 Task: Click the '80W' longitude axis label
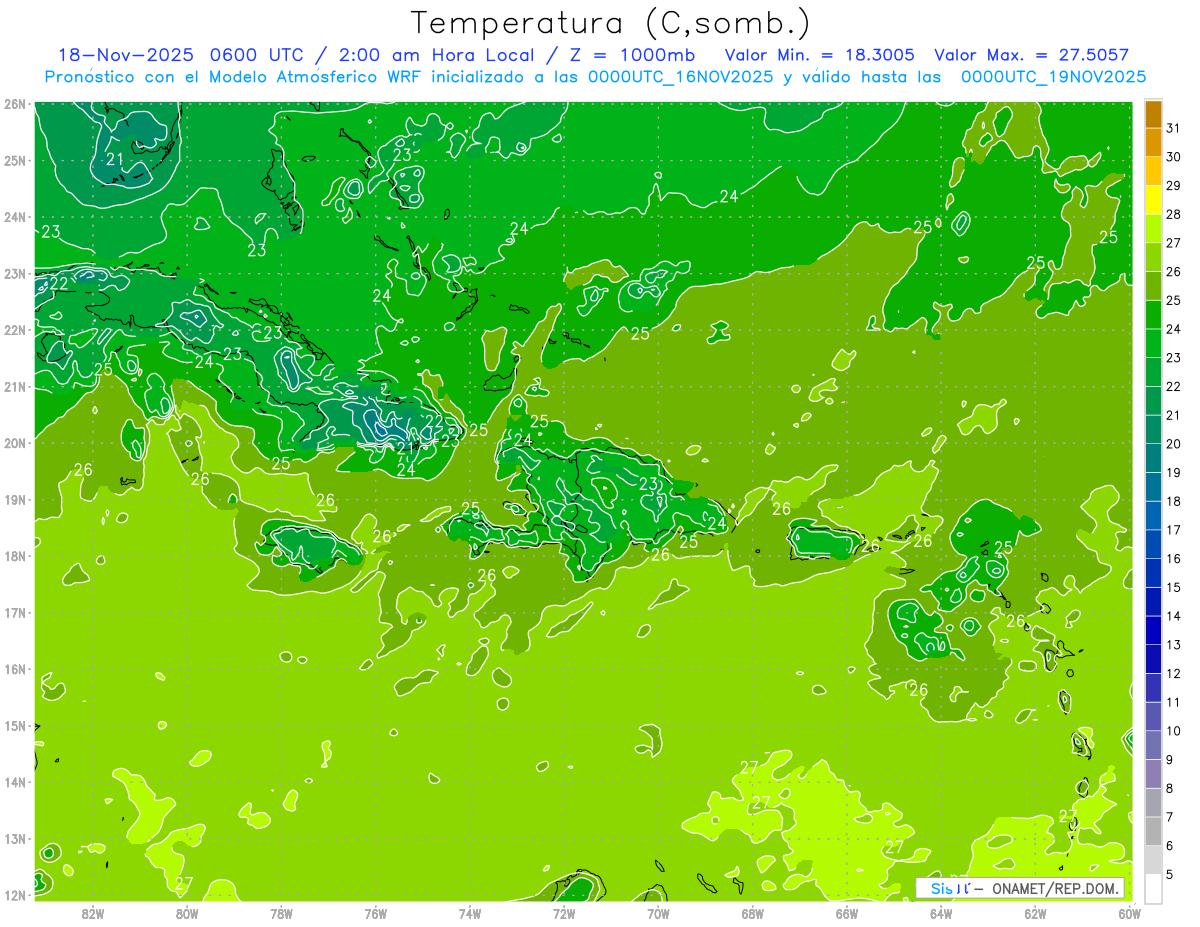(187, 914)
